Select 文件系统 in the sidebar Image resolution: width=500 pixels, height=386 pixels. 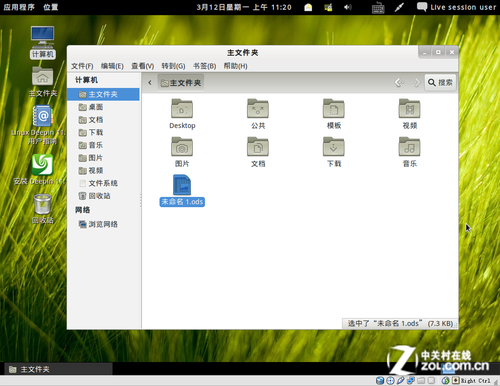tap(103, 183)
